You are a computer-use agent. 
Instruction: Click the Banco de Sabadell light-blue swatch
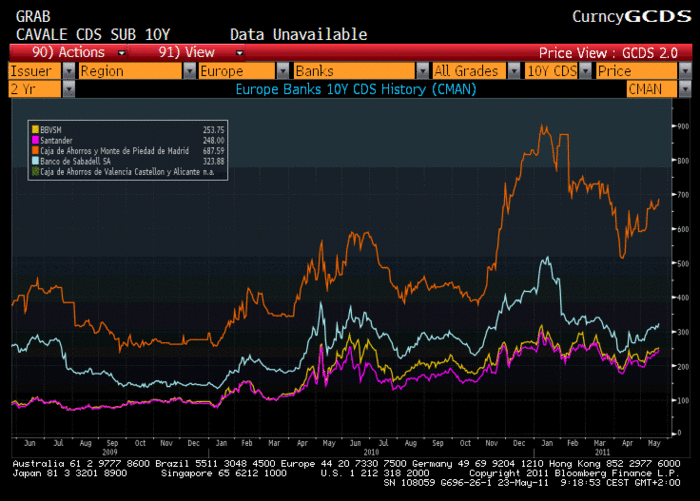[x=35, y=161]
